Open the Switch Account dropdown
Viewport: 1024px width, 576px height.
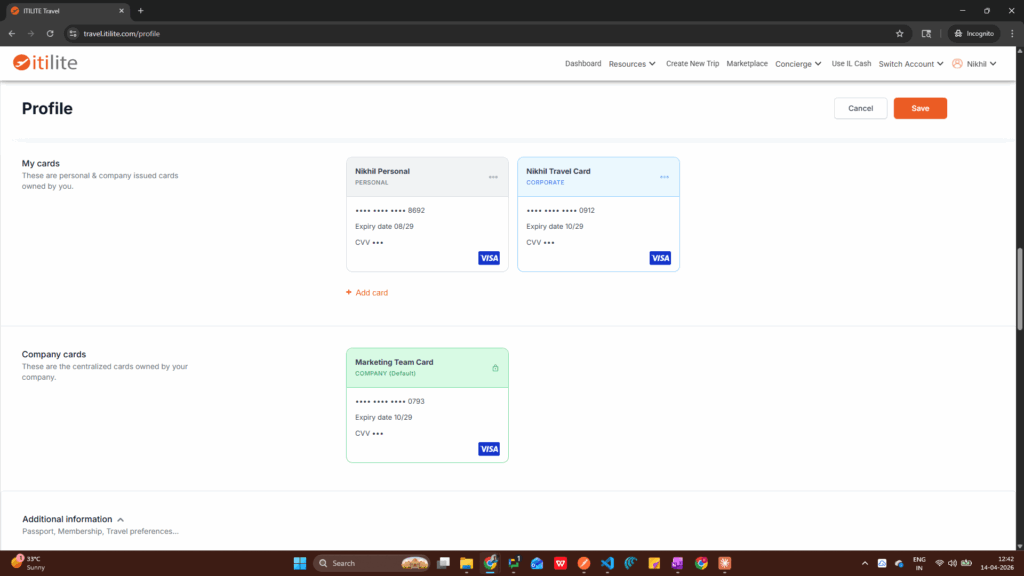(x=911, y=64)
